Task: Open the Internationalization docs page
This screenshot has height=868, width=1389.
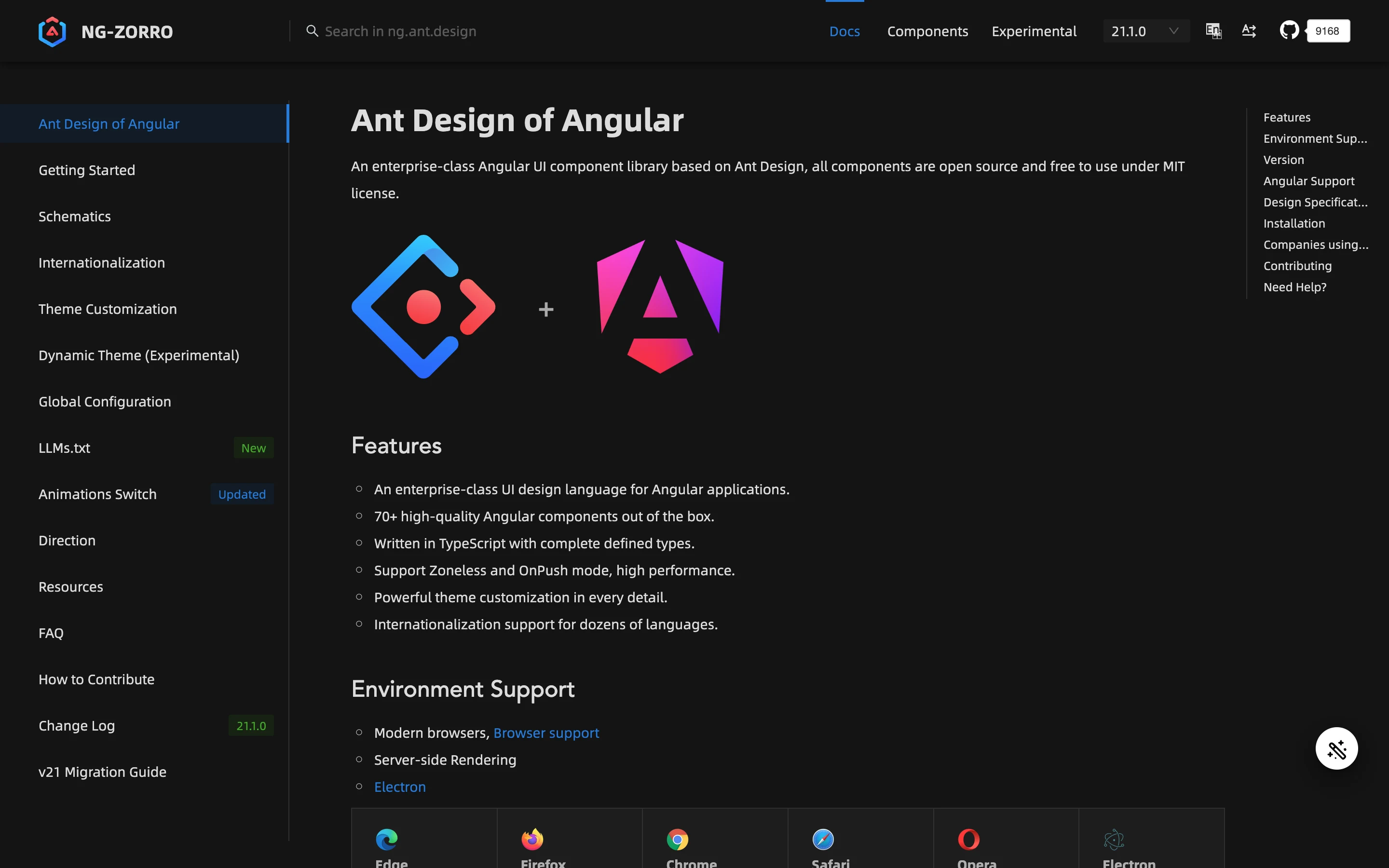Action: point(144,262)
